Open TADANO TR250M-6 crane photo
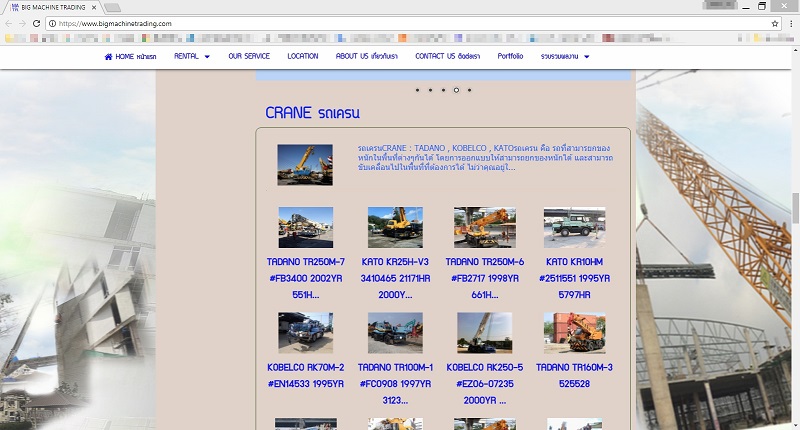The width and height of the screenshot is (800, 430). coord(485,227)
